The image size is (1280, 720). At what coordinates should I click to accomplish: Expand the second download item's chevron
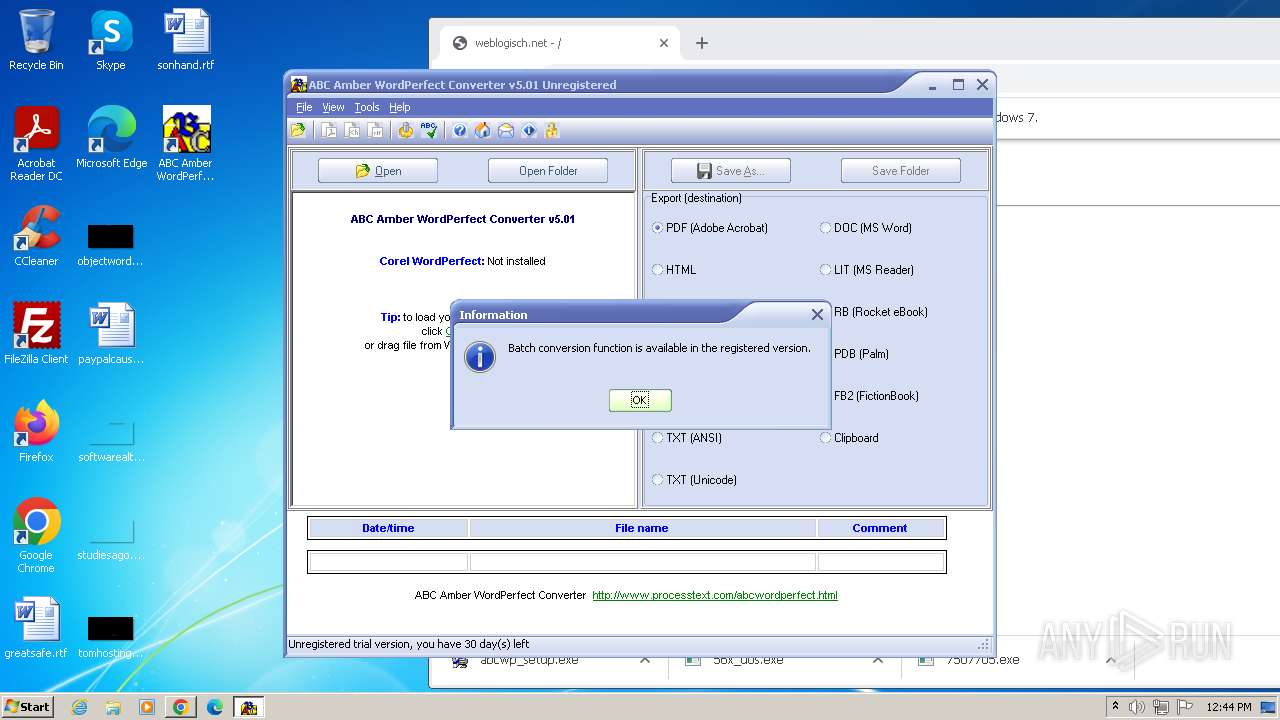(x=877, y=660)
